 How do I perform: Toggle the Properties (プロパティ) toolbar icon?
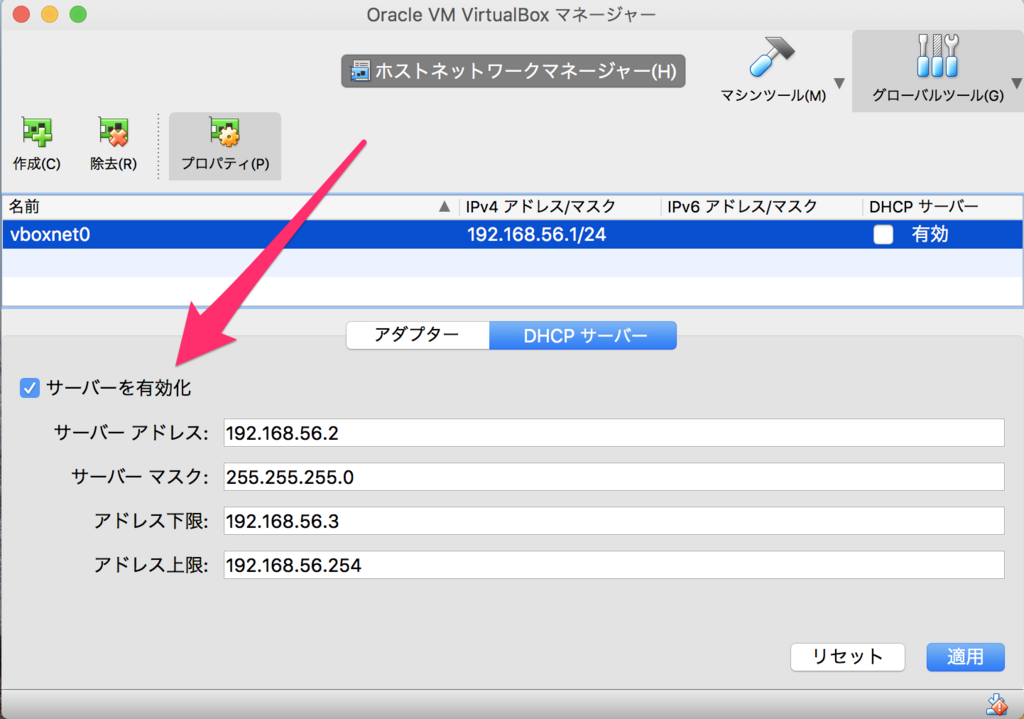pos(225,133)
